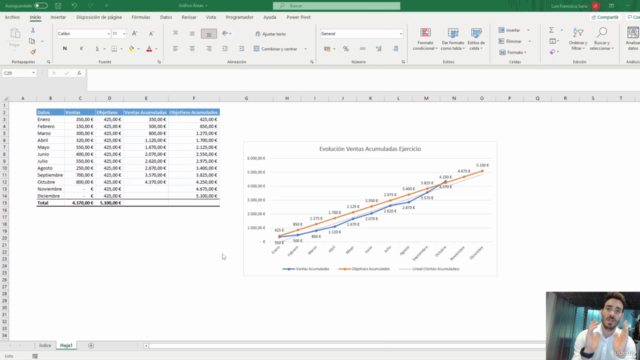Image resolution: width=640 pixels, height=360 pixels.
Task: Click the Copy icon in Portapapeles
Action: click(x=32, y=41)
